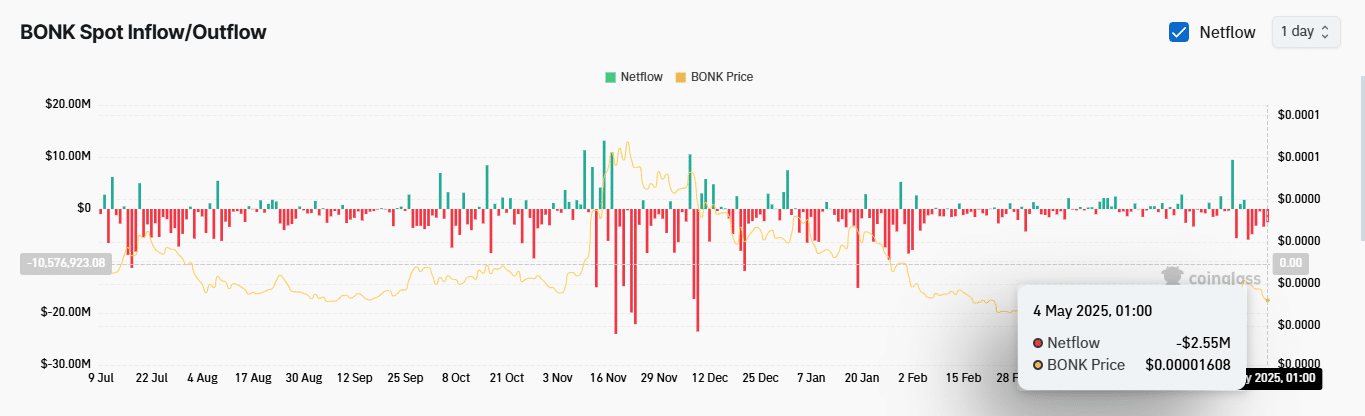Click the -10,576,923.08 crosshair value label
Screen dimensions: 1365x416
[x=67, y=263]
